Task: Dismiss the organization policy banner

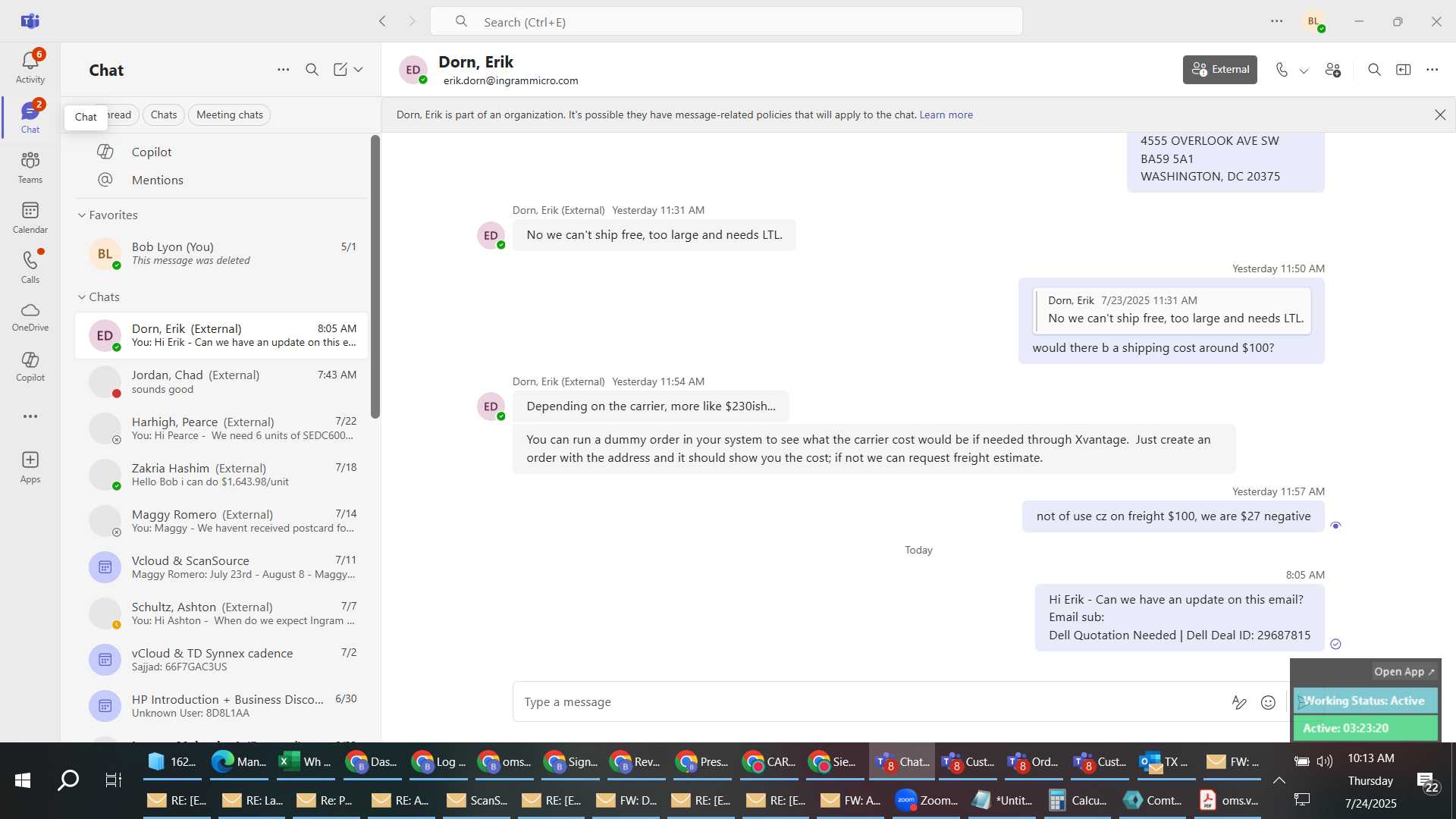Action: [x=1440, y=115]
